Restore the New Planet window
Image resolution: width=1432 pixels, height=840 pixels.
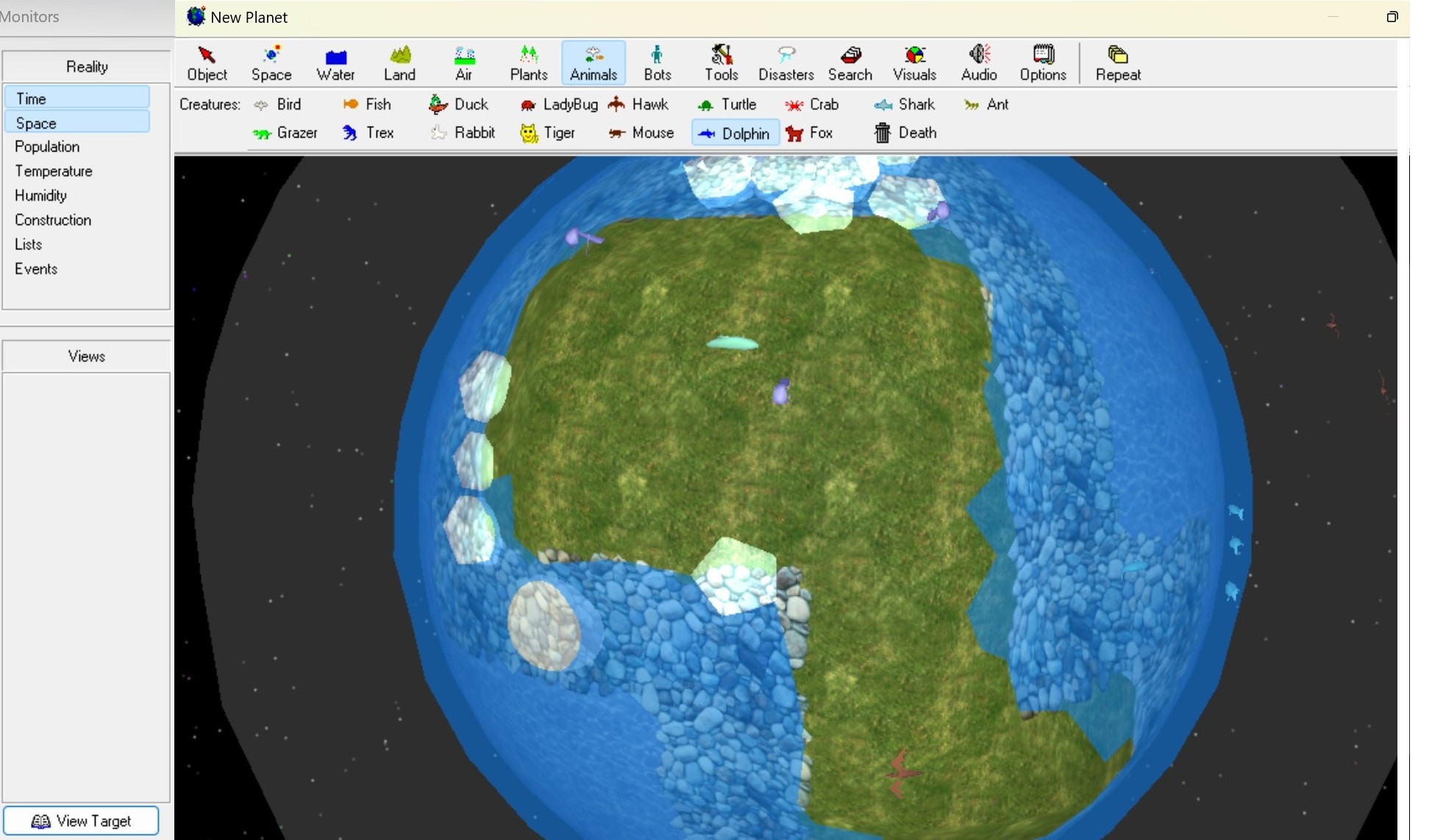pyautogui.click(x=1392, y=16)
